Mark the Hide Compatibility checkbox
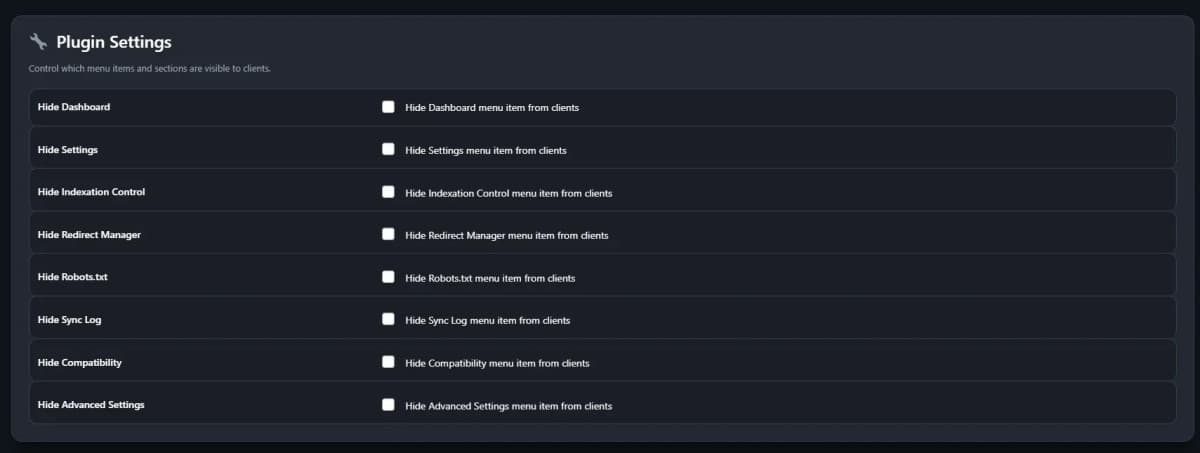The image size is (1200, 453). pos(388,362)
